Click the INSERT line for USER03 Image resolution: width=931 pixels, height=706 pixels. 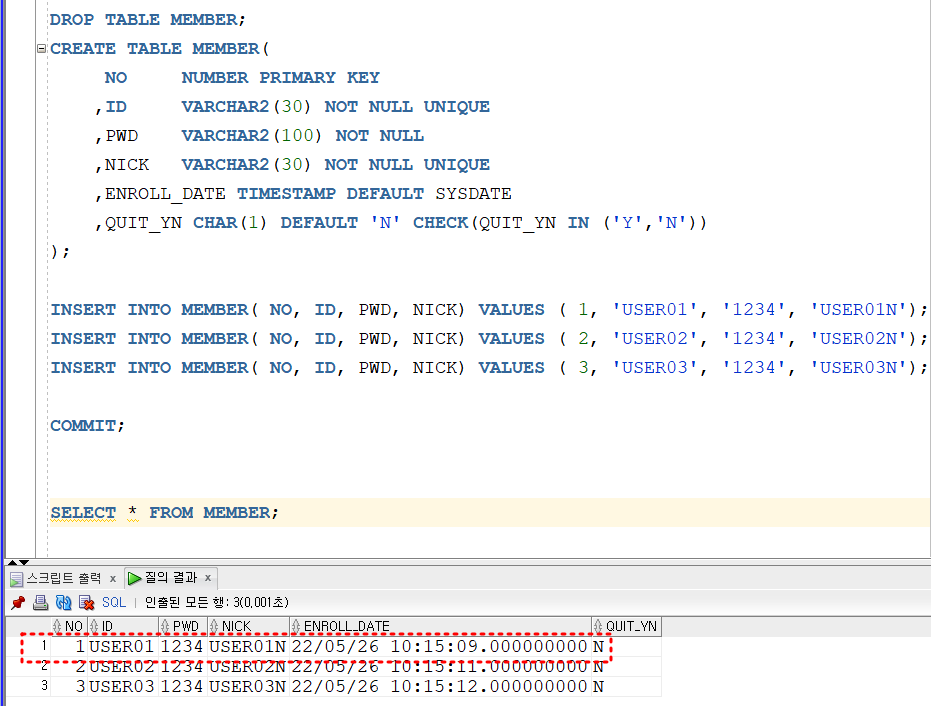488,368
